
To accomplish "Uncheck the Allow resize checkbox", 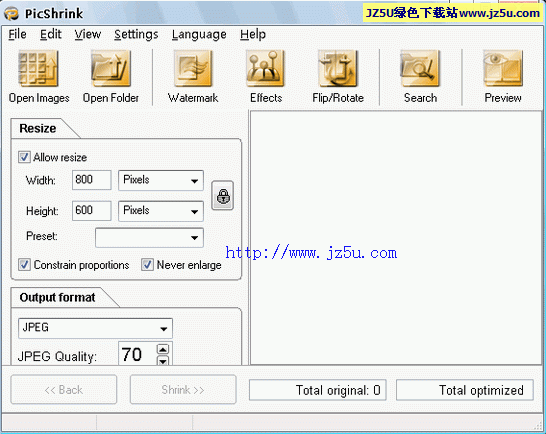I will click(x=24, y=157).
